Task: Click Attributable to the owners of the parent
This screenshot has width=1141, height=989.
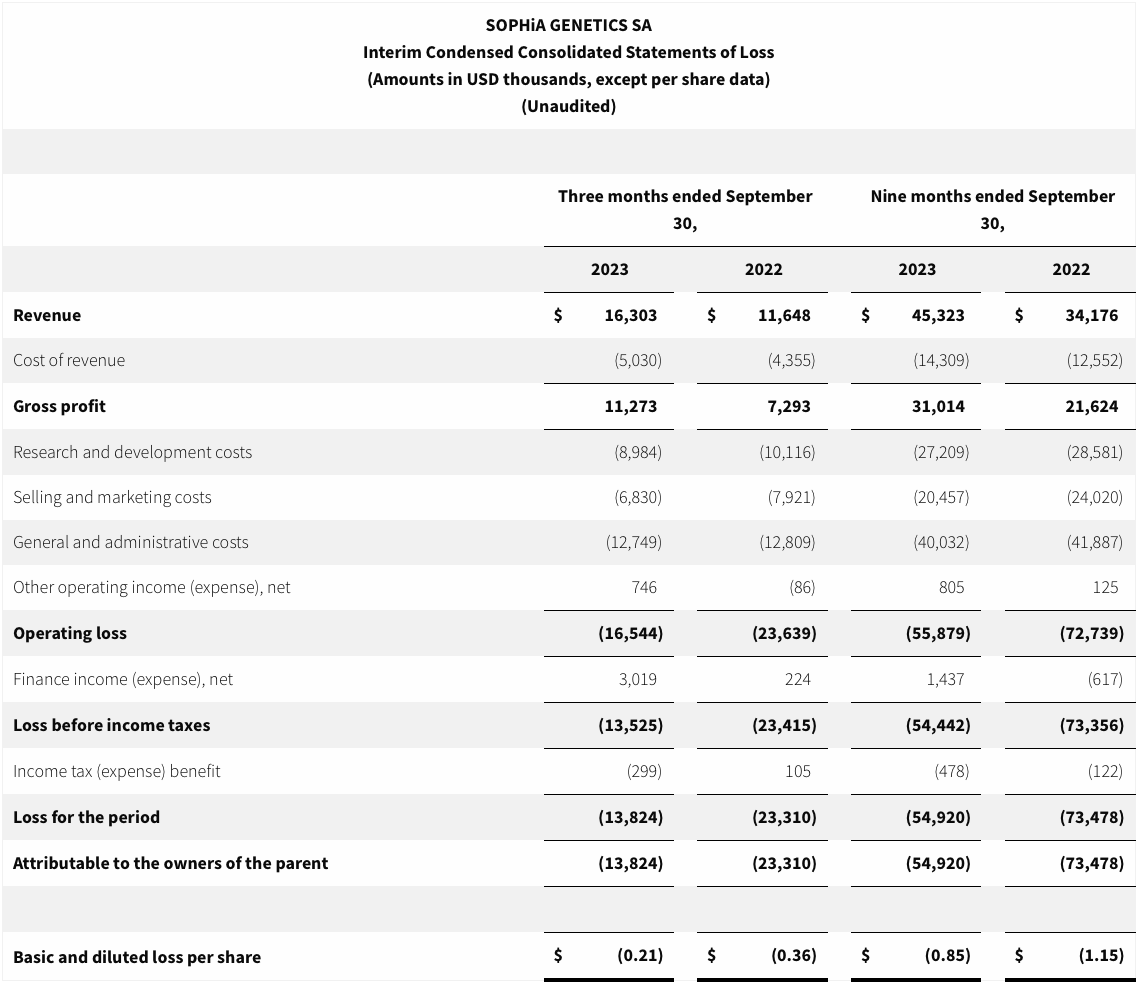Action: (170, 863)
